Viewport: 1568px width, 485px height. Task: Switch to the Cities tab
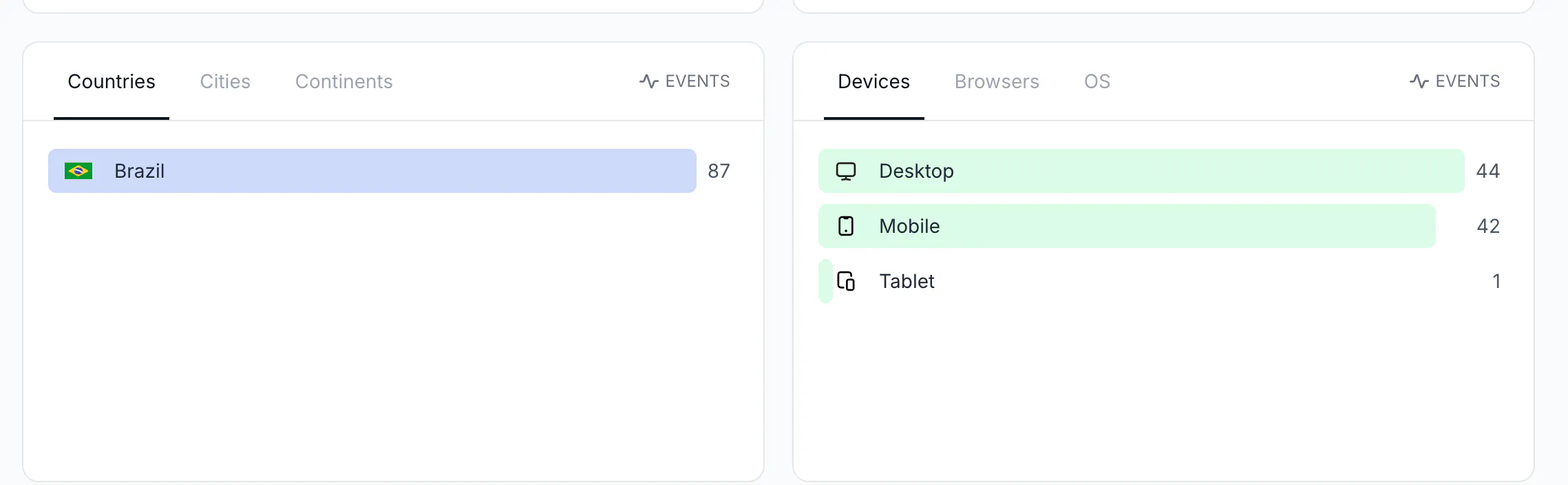pos(225,81)
